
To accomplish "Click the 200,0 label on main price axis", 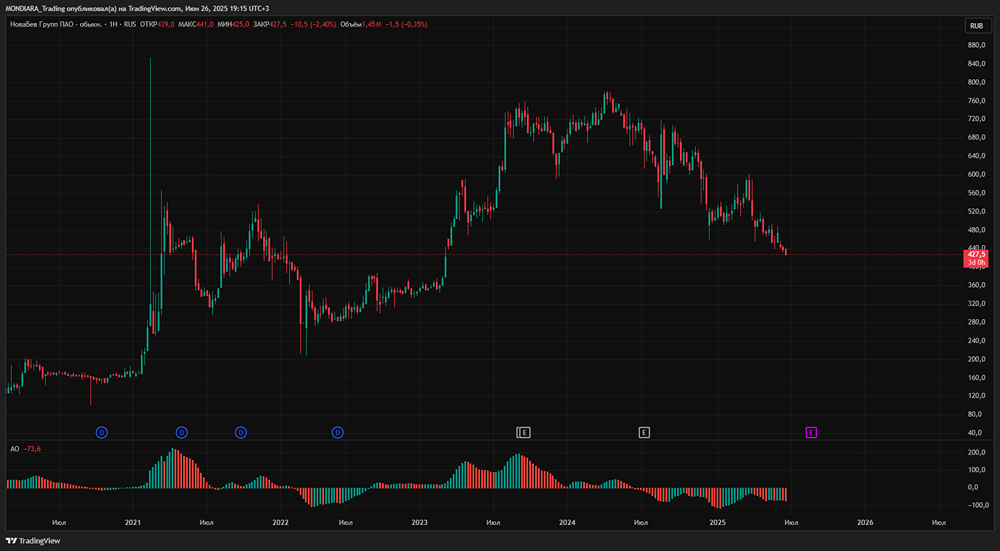I will pos(977,359).
